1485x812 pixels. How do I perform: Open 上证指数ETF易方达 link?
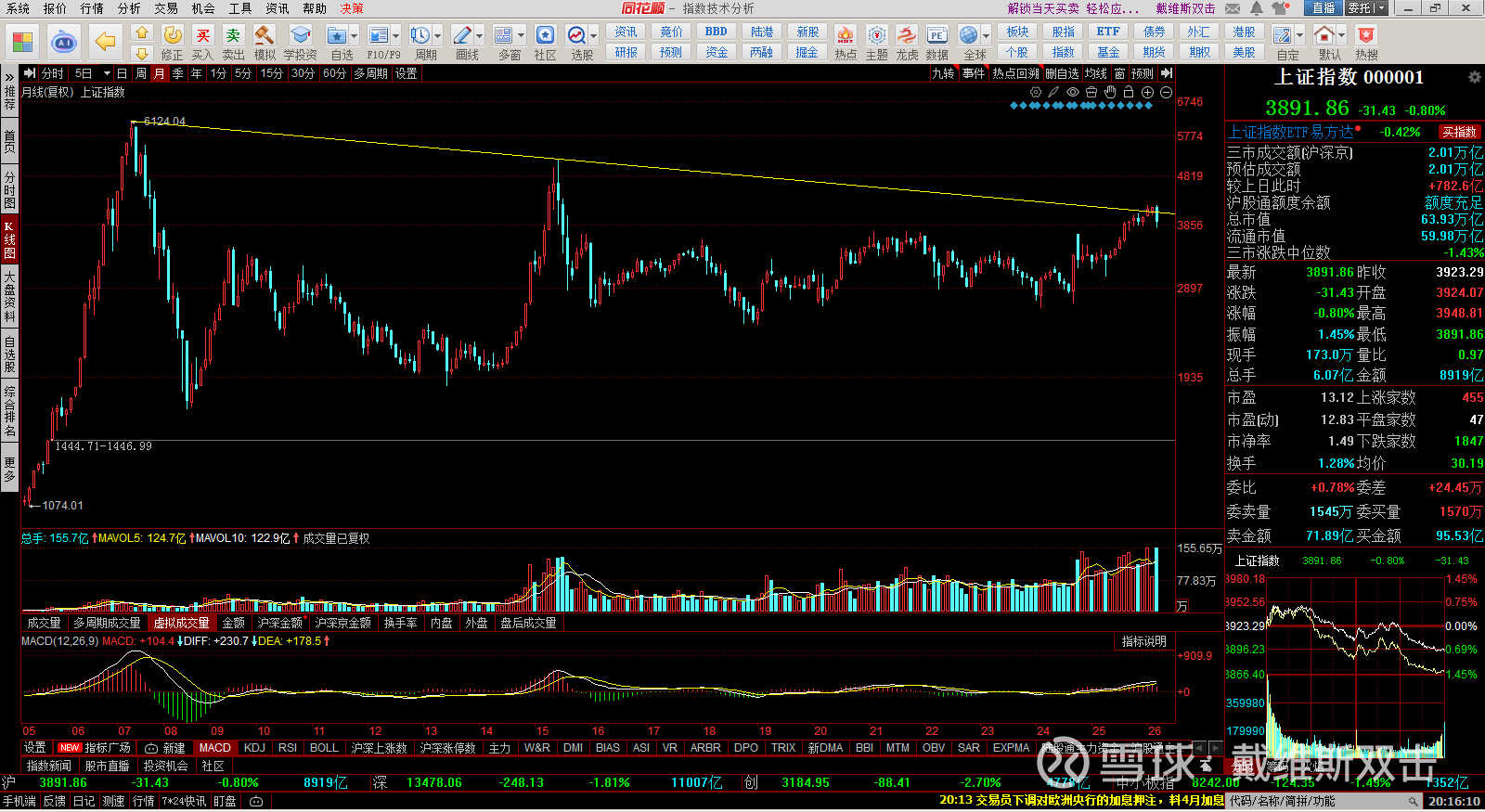(x=1290, y=133)
